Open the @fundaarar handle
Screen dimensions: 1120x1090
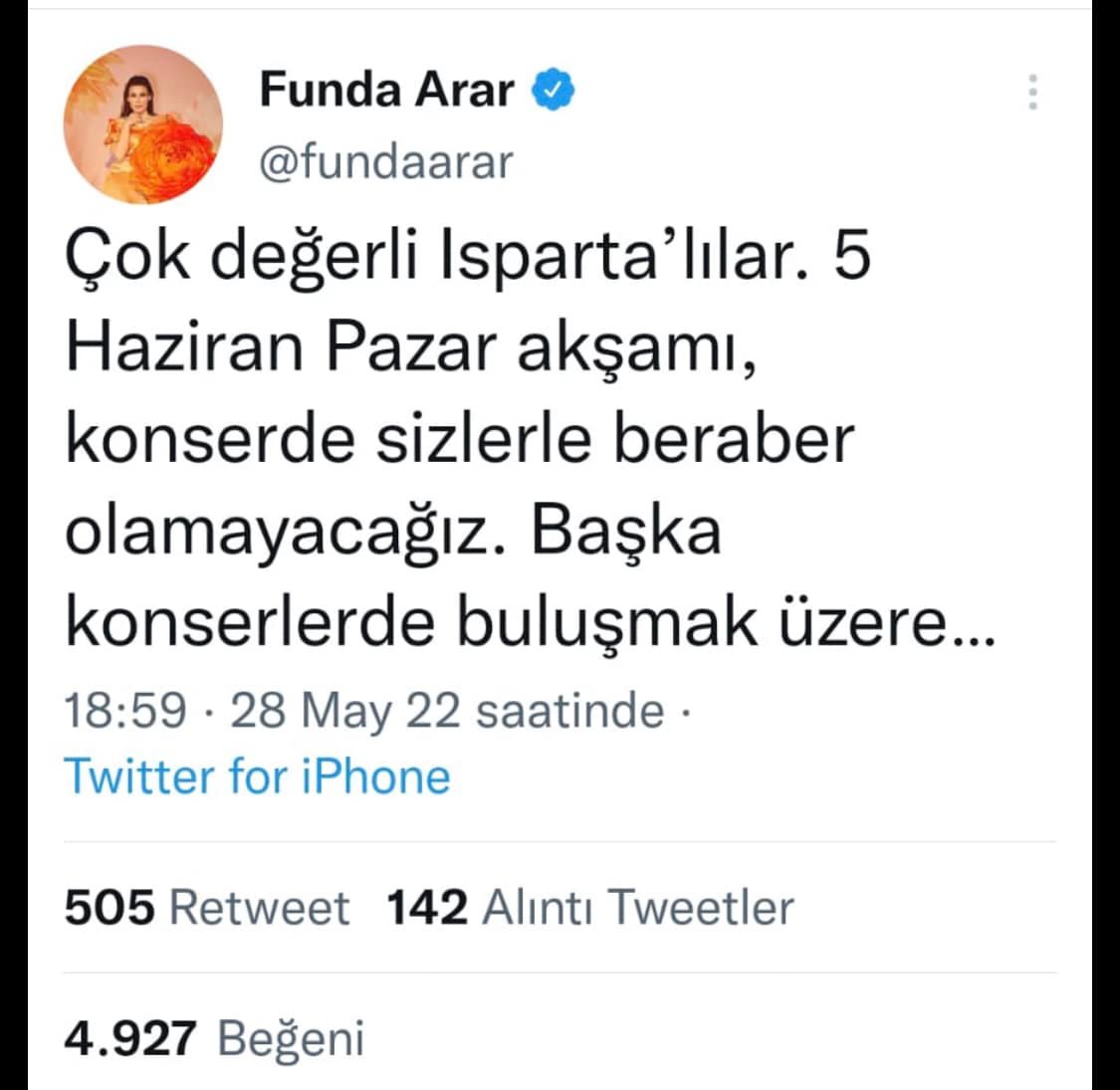pos(385,161)
